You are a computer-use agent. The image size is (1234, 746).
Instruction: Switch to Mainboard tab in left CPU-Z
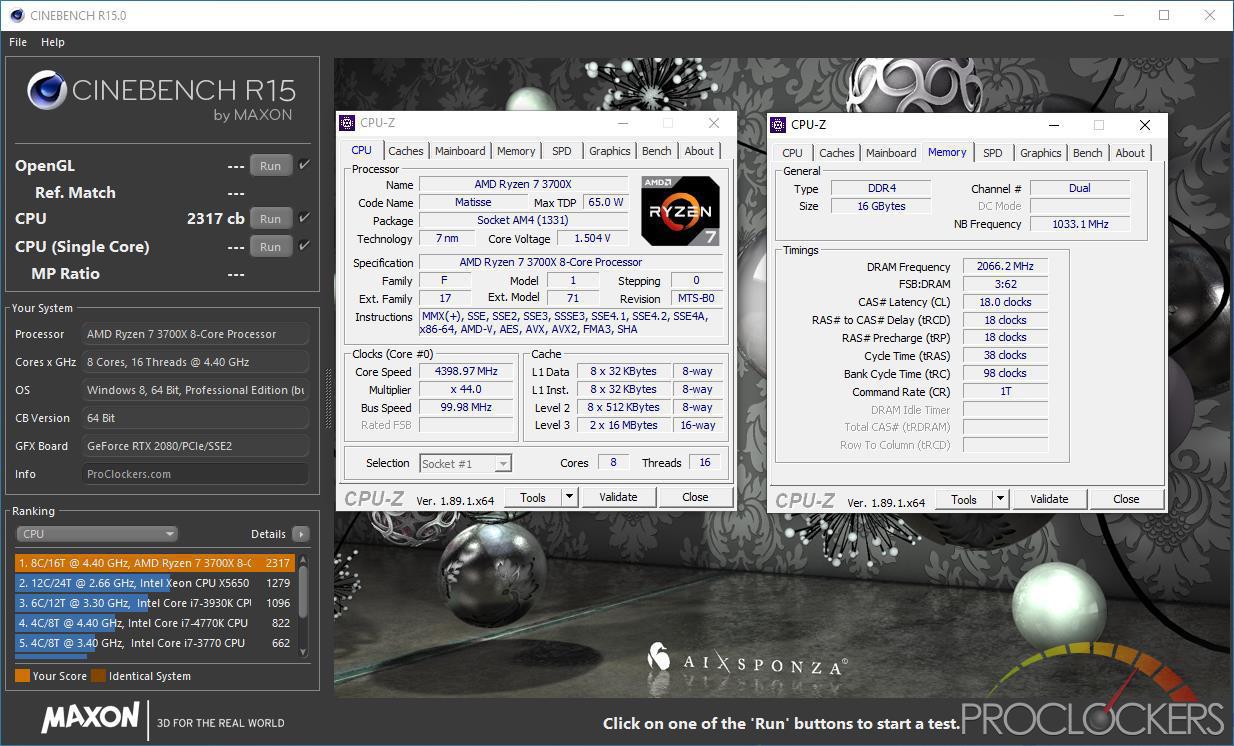(460, 151)
